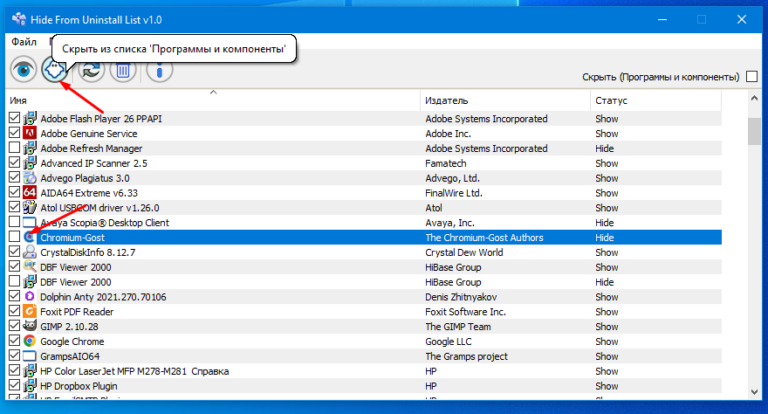Click publisher The GIMP Team
Image resolution: width=768 pixels, height=414 pixels.
click(458, 327)
